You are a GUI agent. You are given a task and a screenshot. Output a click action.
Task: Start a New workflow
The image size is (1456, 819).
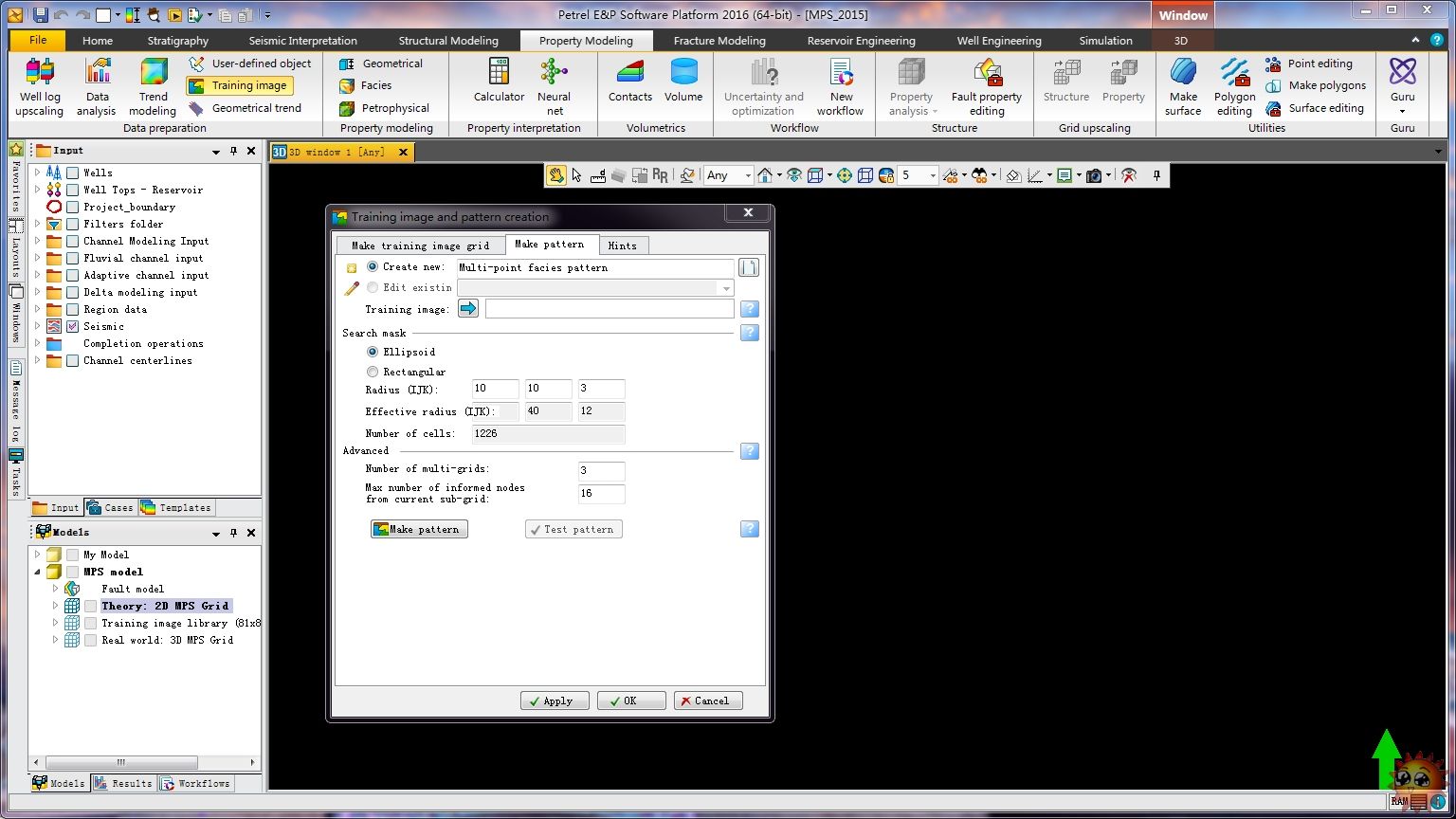(841, 86)
